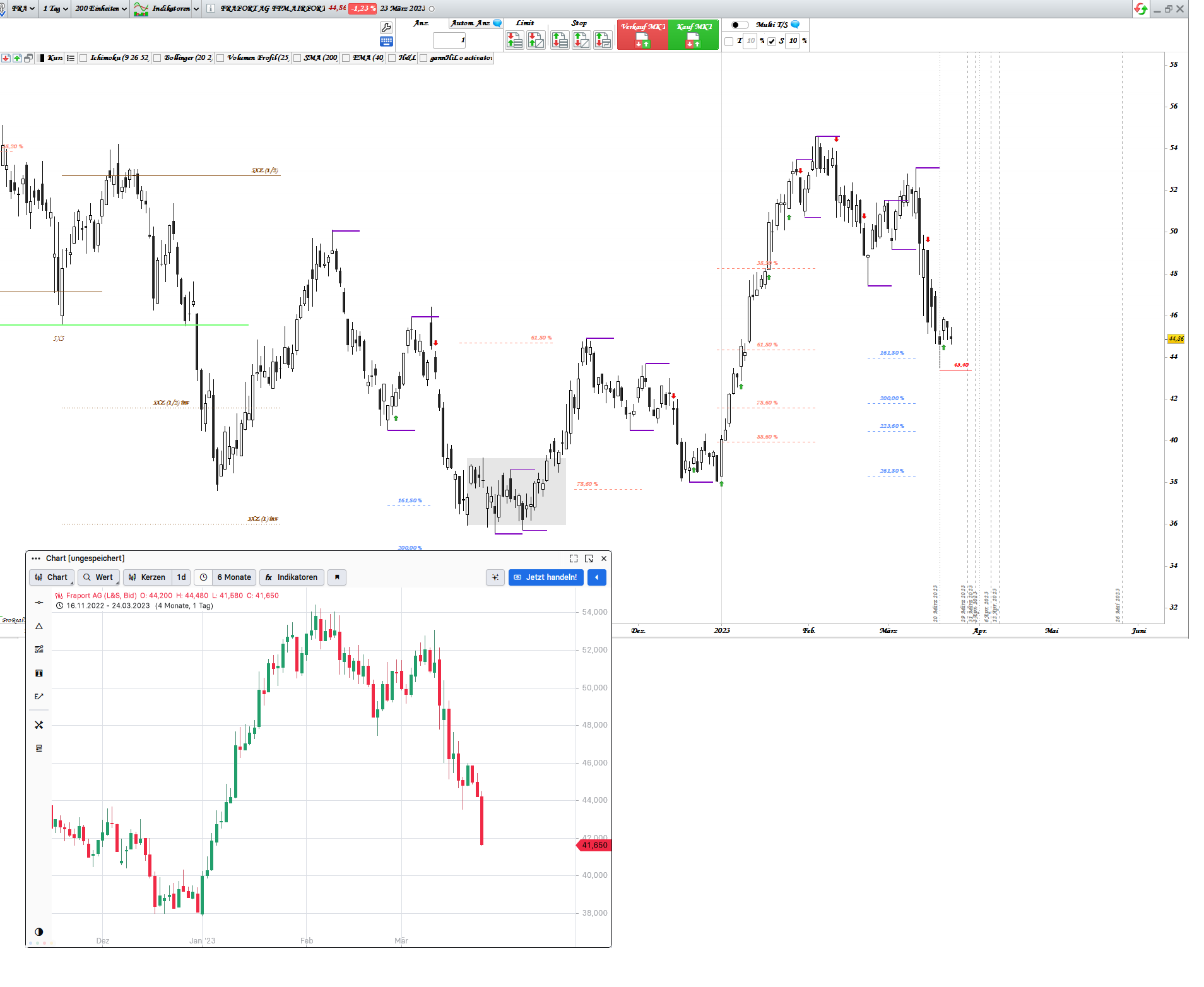Open Kerzen candle style selector
1204x987 pixels.
coord(147,577)
